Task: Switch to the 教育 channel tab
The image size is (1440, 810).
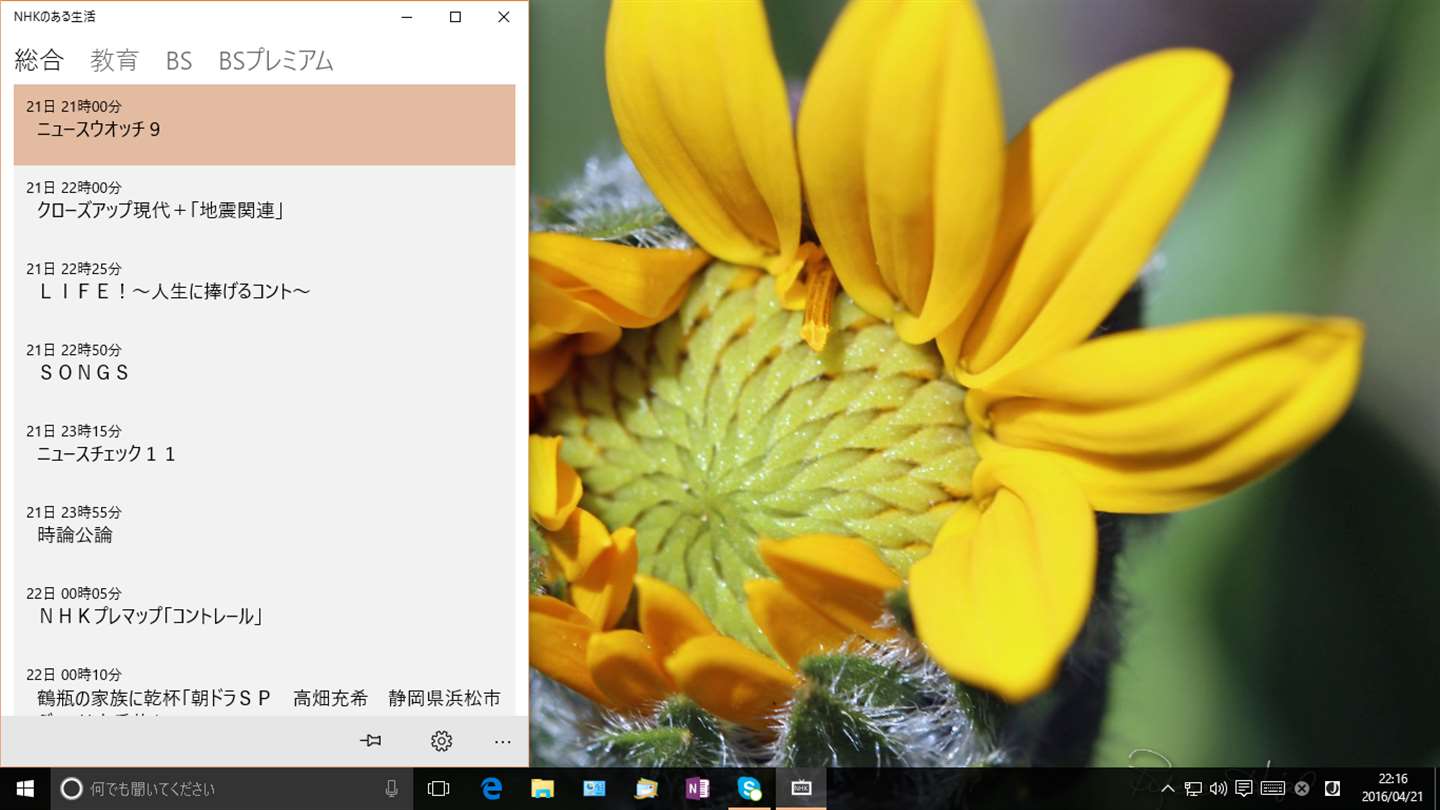Action: 114,61
